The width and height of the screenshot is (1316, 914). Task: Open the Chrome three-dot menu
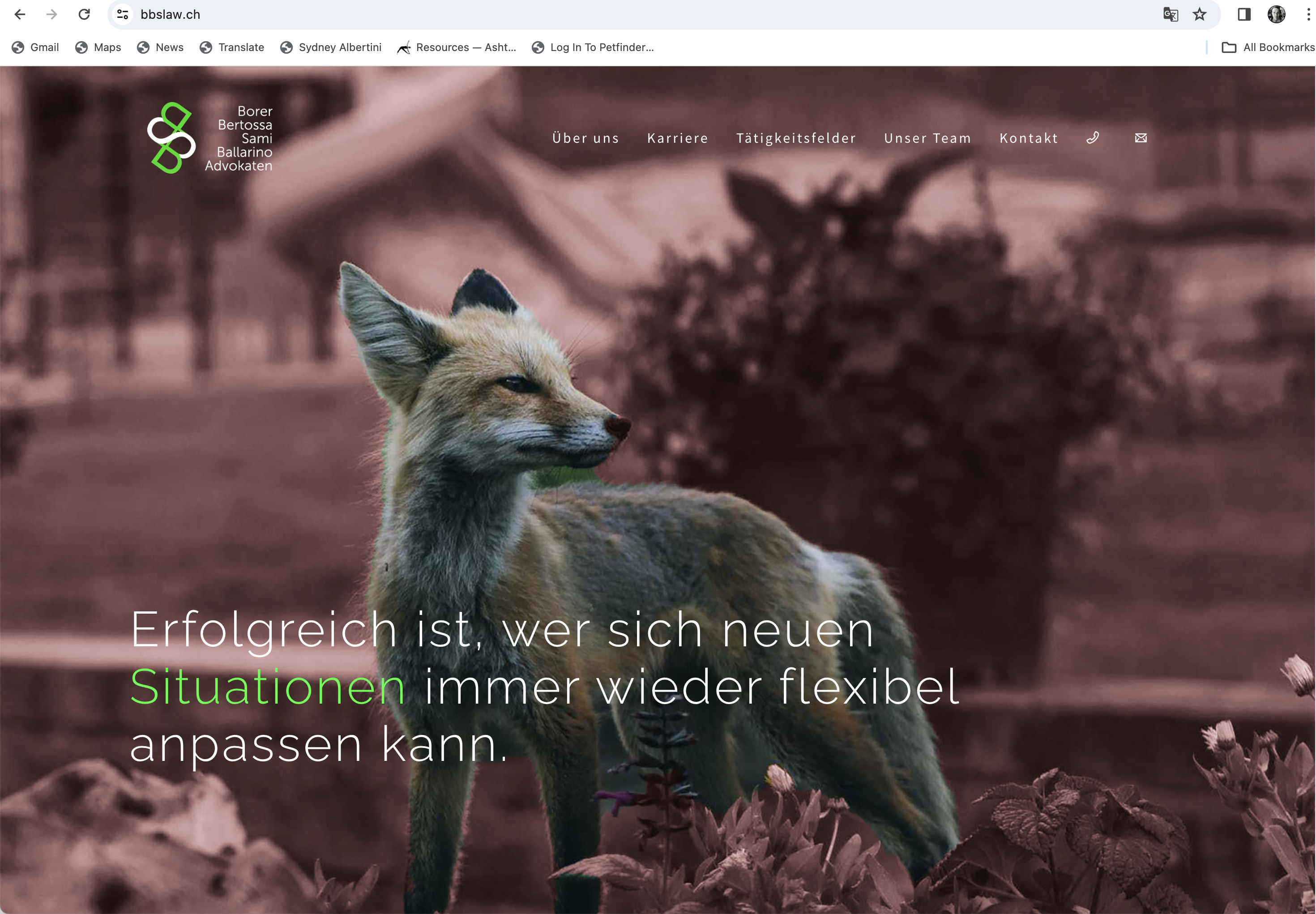(1308, 14)
